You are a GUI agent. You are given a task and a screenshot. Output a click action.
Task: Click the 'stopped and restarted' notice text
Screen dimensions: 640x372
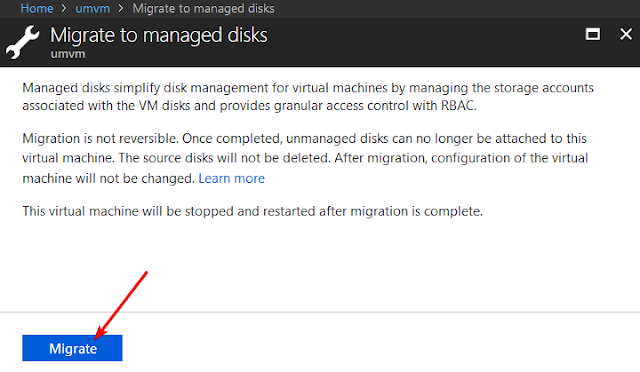252,212
